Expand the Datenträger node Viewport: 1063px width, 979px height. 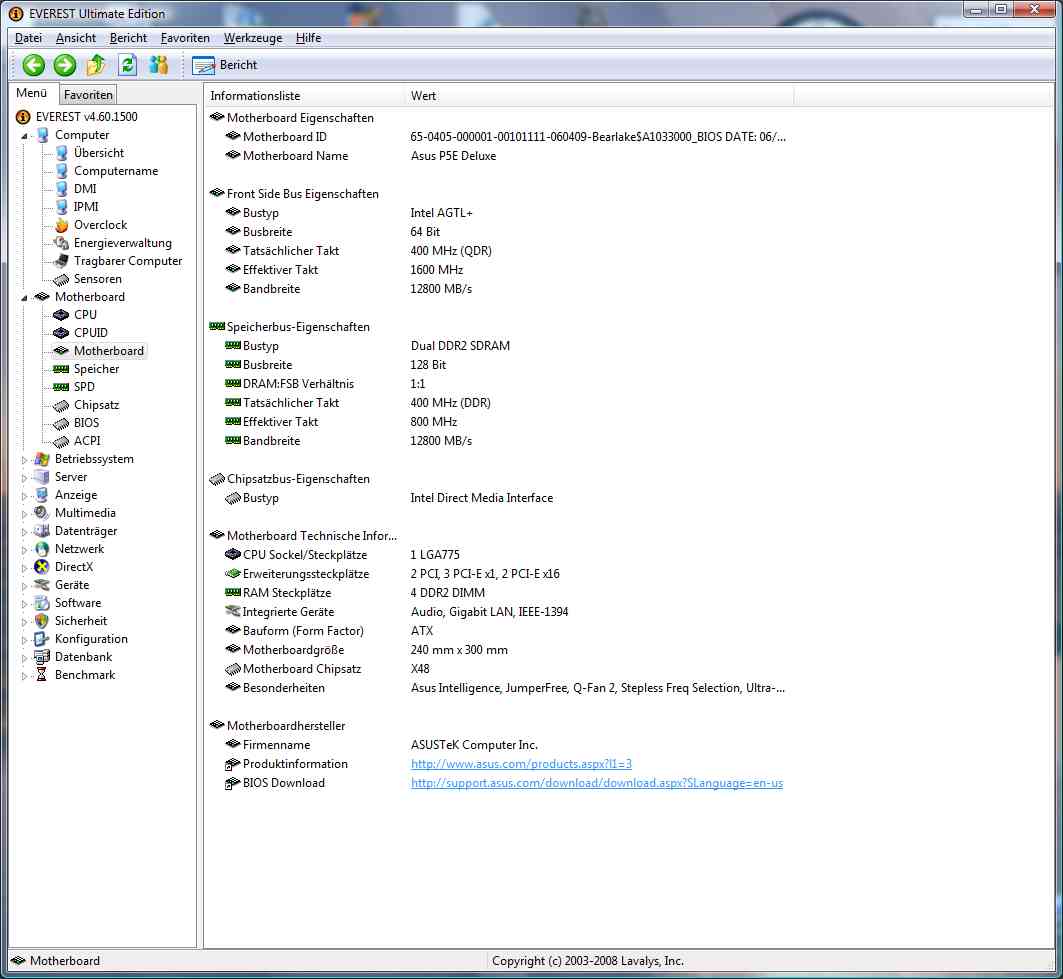point(24,532)
